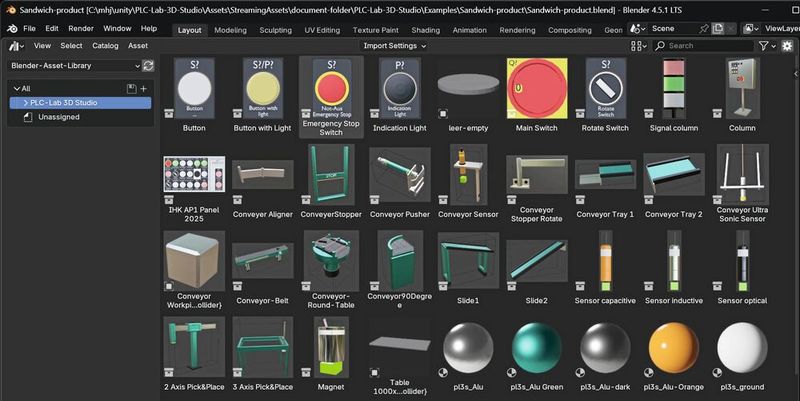Switch to the Shading workspace tab
Viewport: 800px width, 401px height.
pos(426,30)
